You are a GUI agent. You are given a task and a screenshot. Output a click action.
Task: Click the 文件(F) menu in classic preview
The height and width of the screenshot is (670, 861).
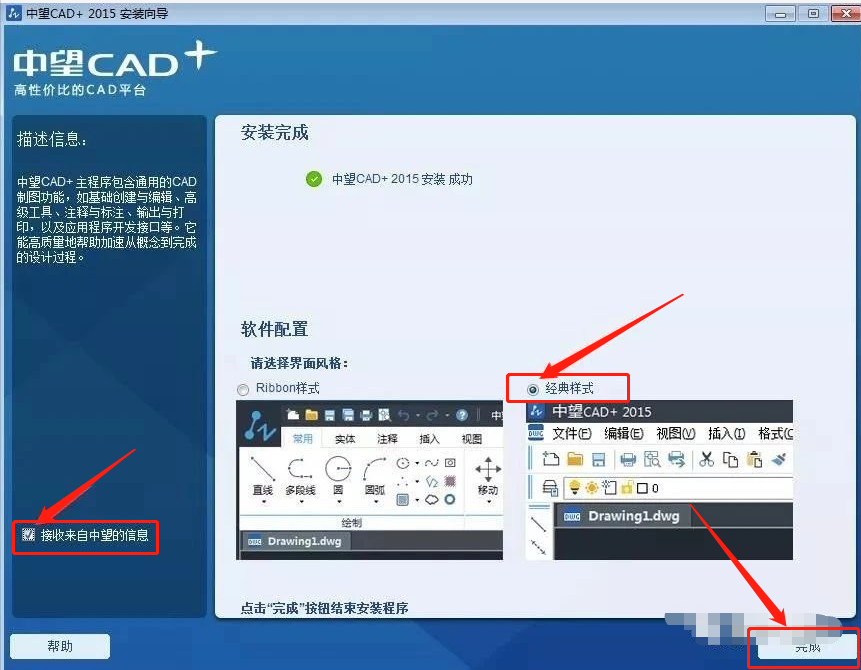[x=572, y=434]
